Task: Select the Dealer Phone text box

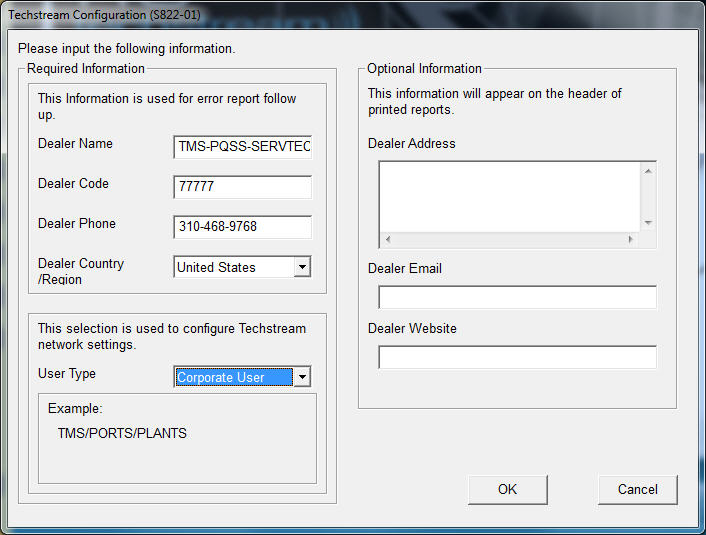Action: click(x=242, y=227)
